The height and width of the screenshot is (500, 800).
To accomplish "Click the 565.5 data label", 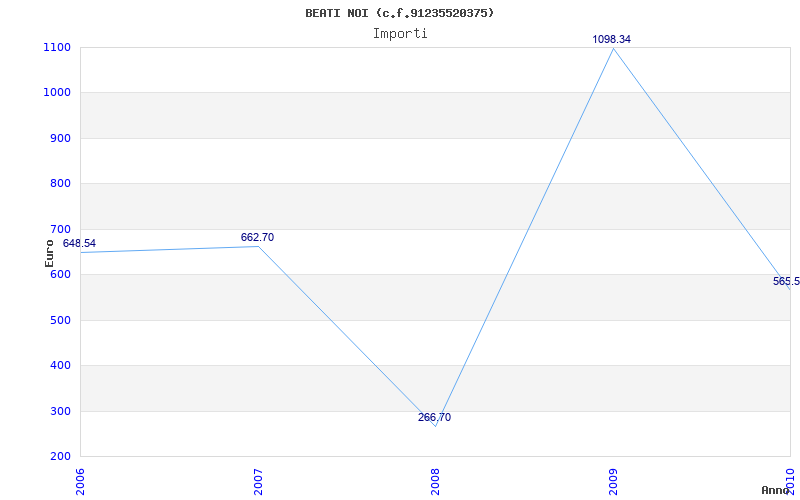I will (x=786, y=281).
